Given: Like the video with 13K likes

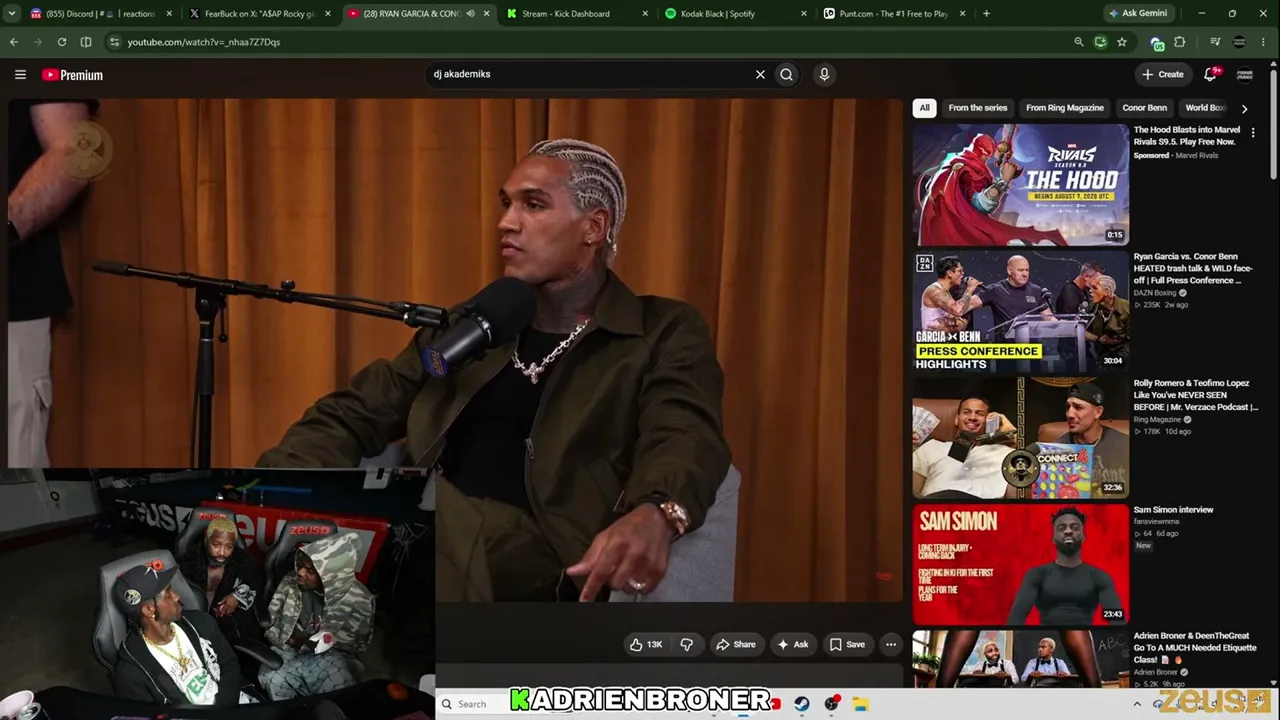Looking at the screenshot, I should (646, 645).
